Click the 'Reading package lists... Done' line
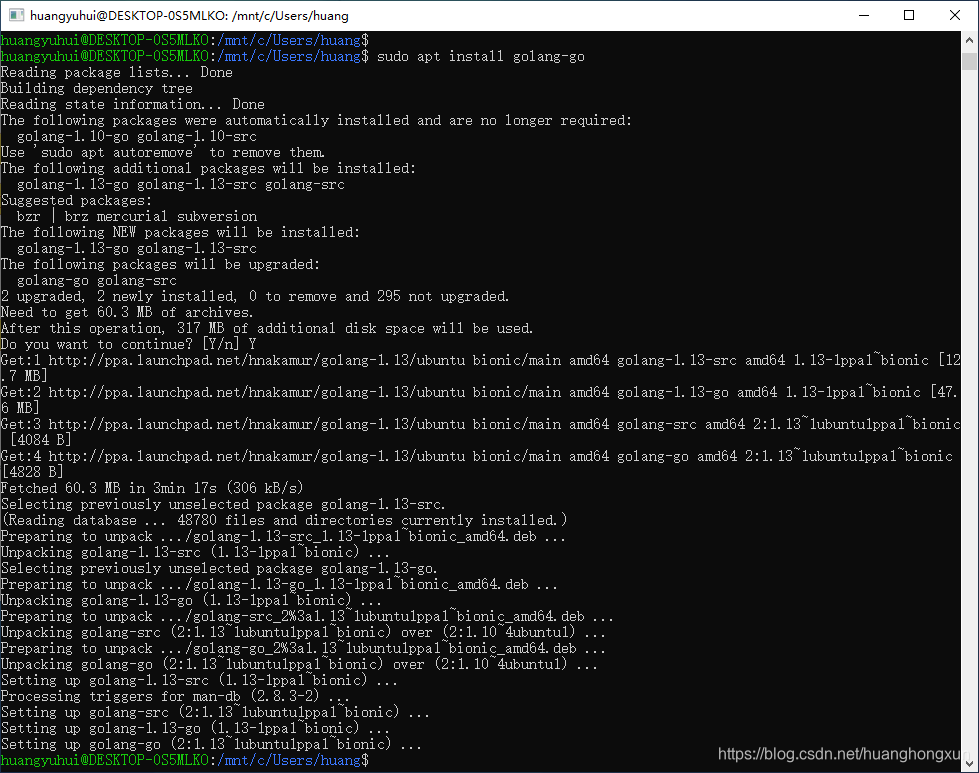Viewport: 979px width, 773px height. pos(117,72)
